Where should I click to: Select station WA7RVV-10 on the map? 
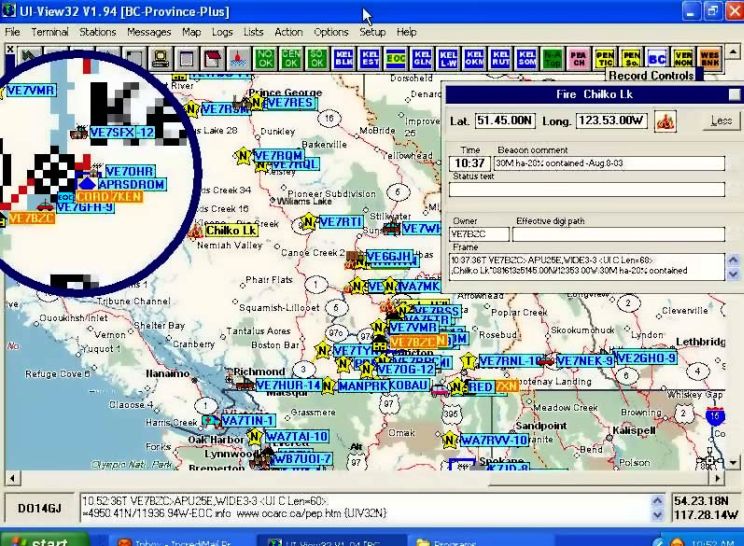[493, 440]
